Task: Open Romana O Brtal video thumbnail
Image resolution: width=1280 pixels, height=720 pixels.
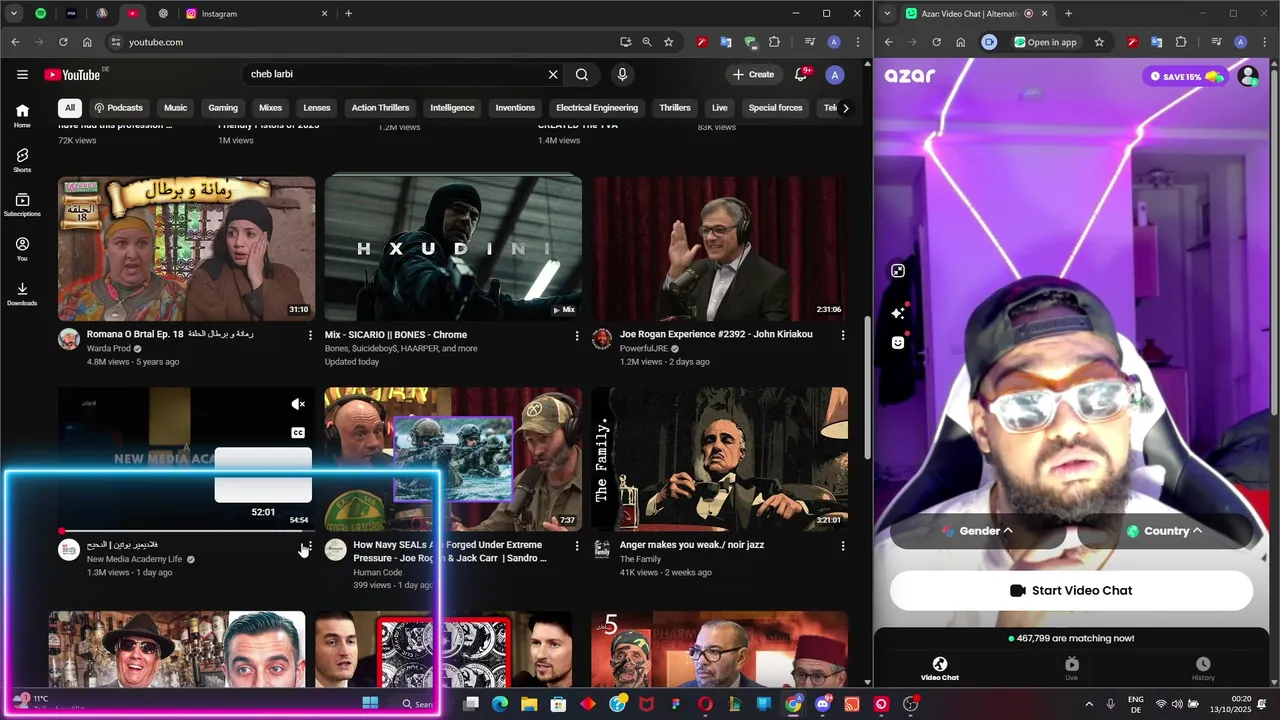Action: coord(186,249)
